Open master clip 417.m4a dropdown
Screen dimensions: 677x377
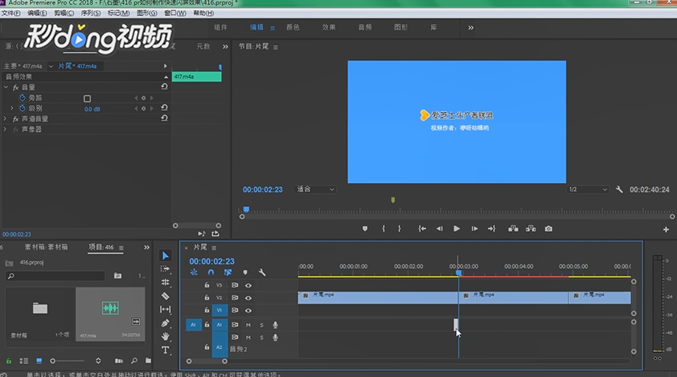tap(51, 66)
